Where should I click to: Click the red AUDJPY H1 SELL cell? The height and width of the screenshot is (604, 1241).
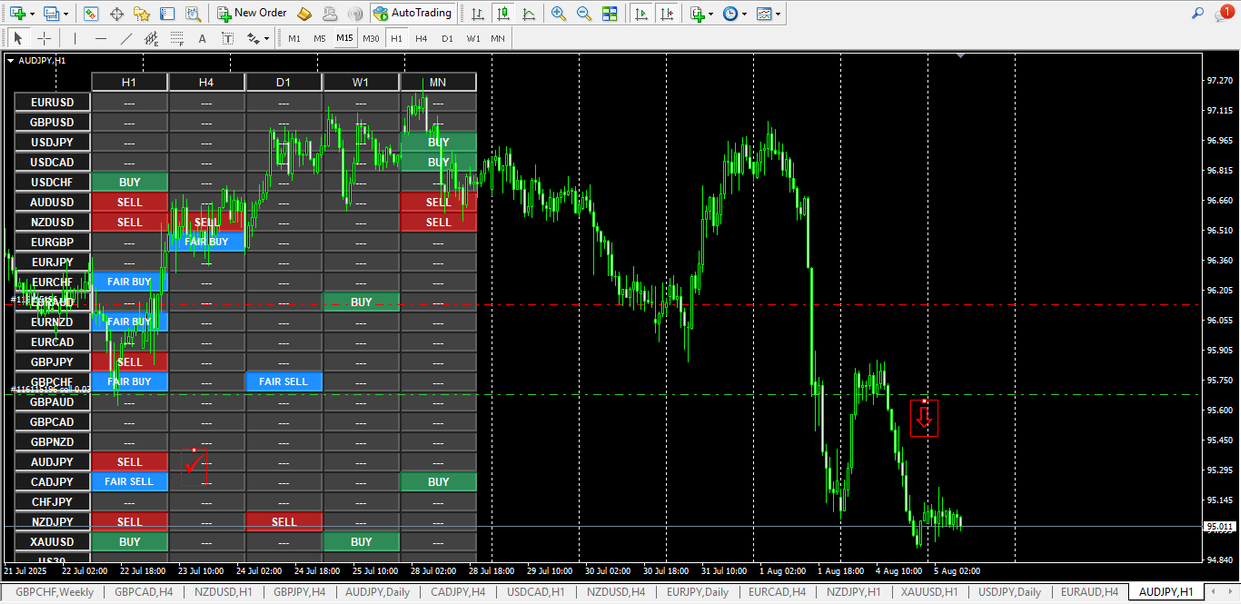(130, 462)
